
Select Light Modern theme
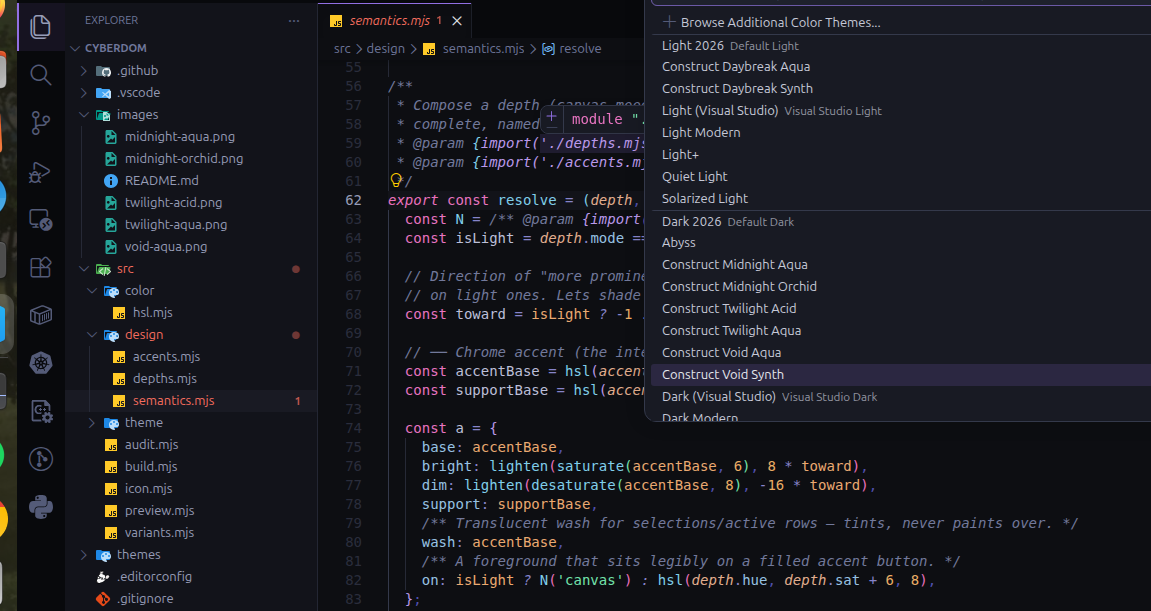pos(901,133)
